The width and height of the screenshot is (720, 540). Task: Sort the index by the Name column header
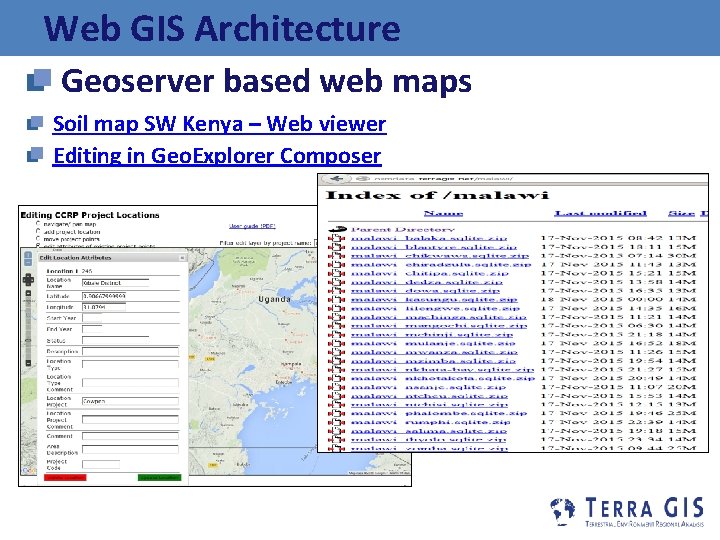pos(443,213)
